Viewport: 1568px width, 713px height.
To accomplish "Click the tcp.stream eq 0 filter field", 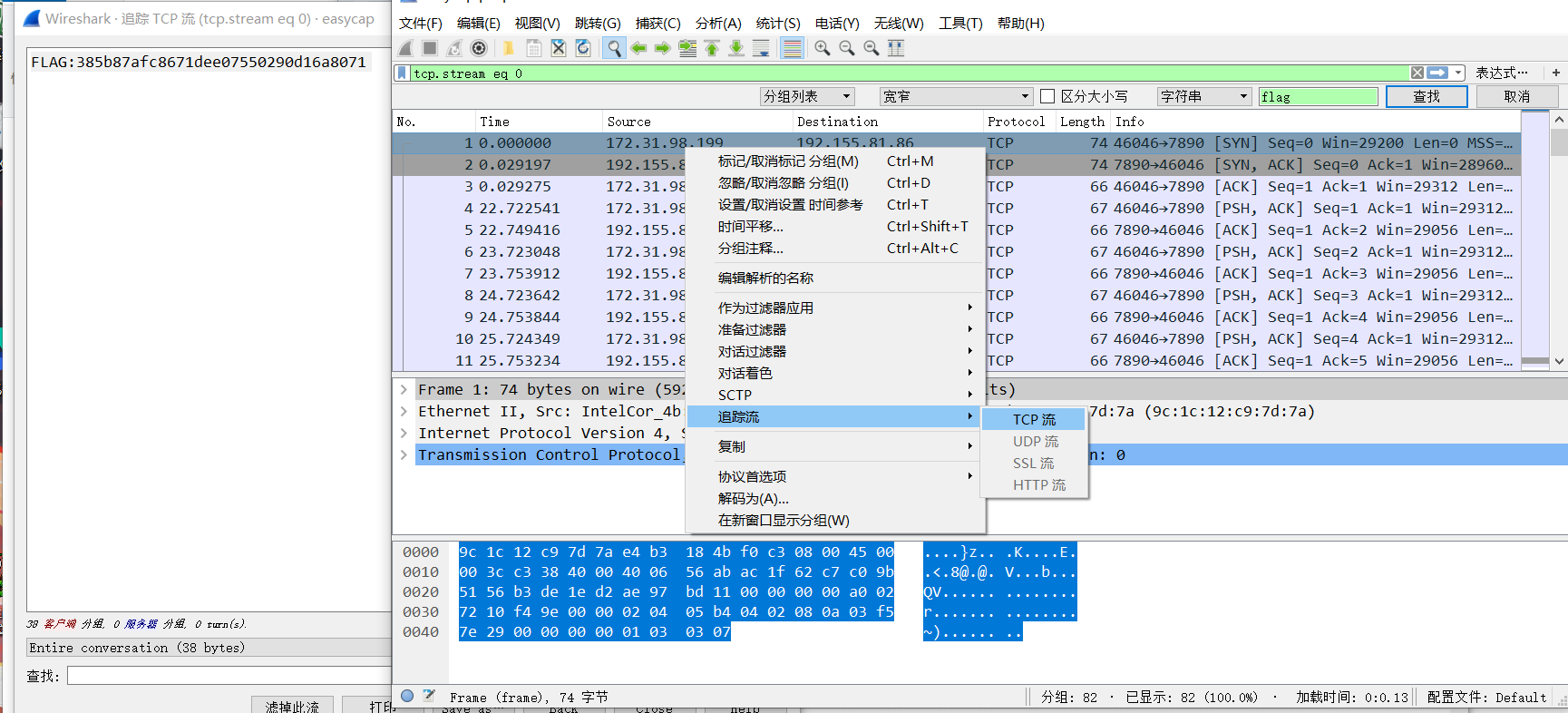I will coord(910,73).
